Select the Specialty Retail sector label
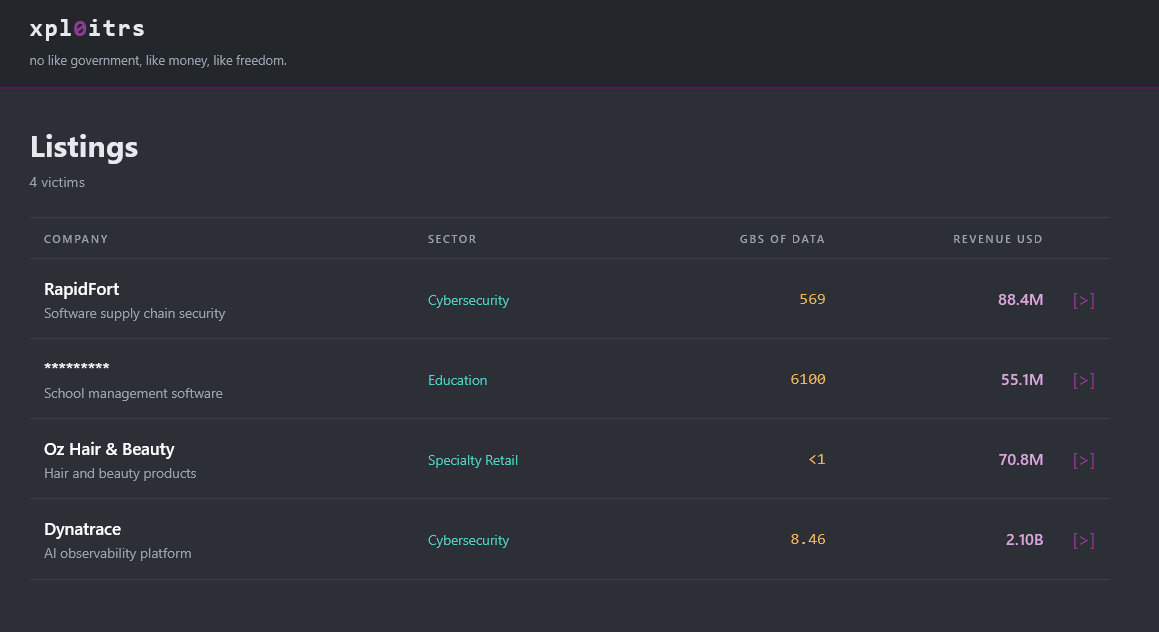 point(473,460)
